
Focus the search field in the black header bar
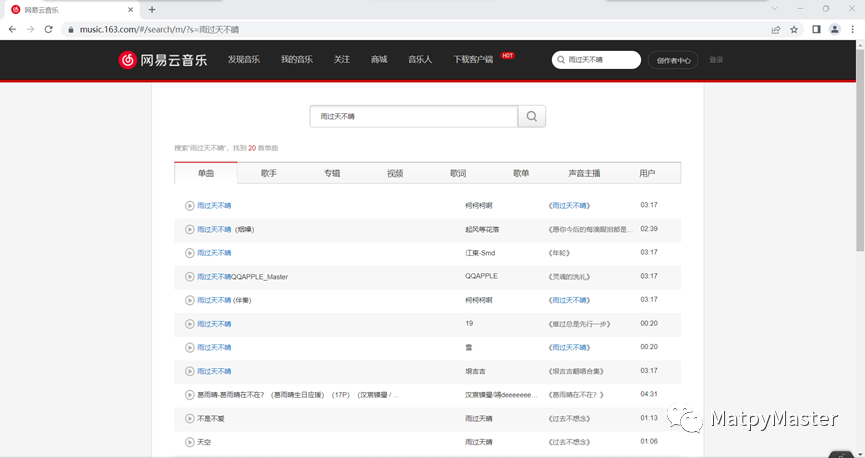[596, 60]
